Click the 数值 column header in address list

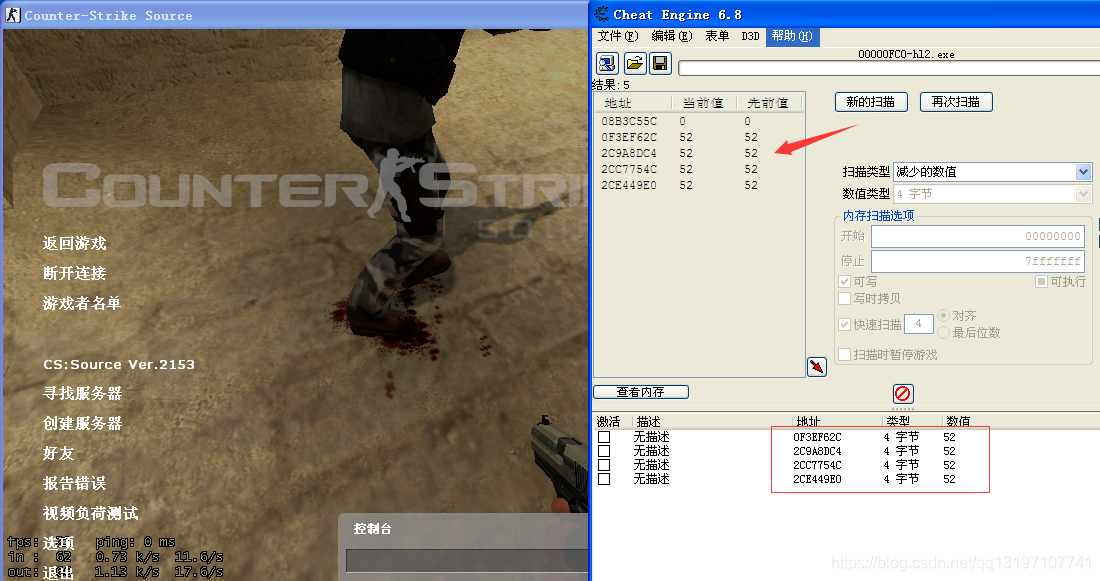(x=958, y=422)
